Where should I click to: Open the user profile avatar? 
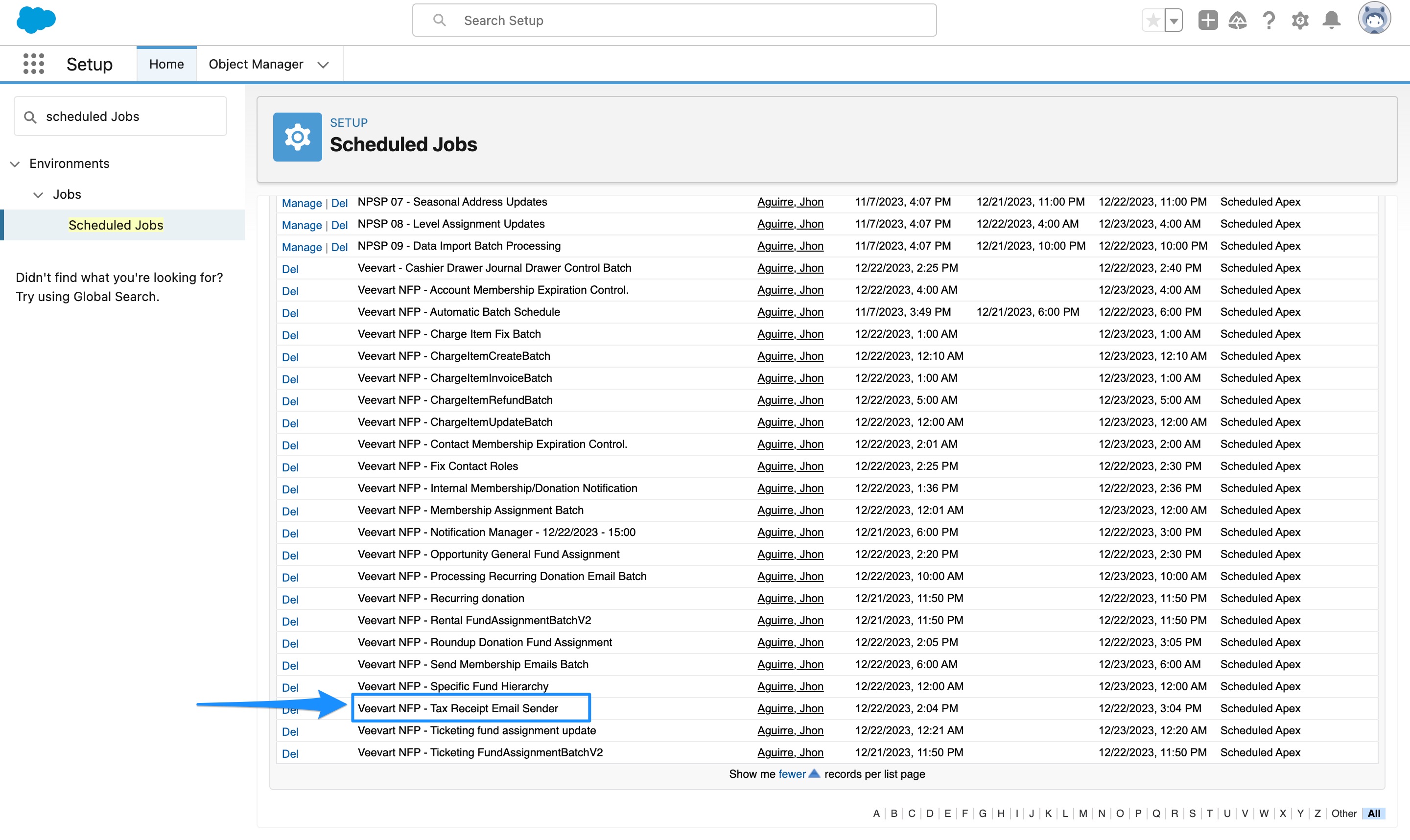click(1375, 18)
